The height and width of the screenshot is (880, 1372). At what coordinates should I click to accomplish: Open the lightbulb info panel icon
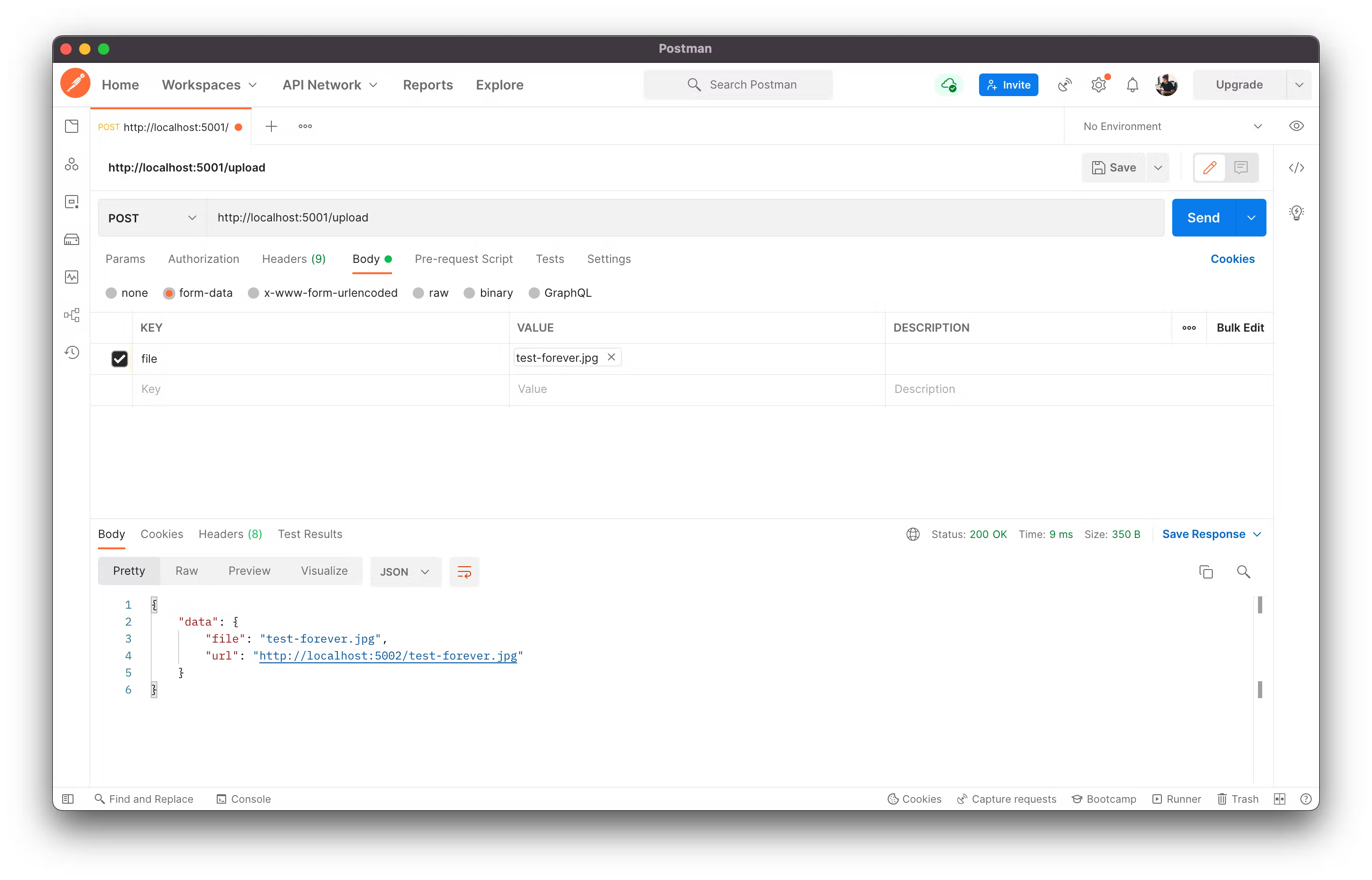click(x=1296, y=213)
